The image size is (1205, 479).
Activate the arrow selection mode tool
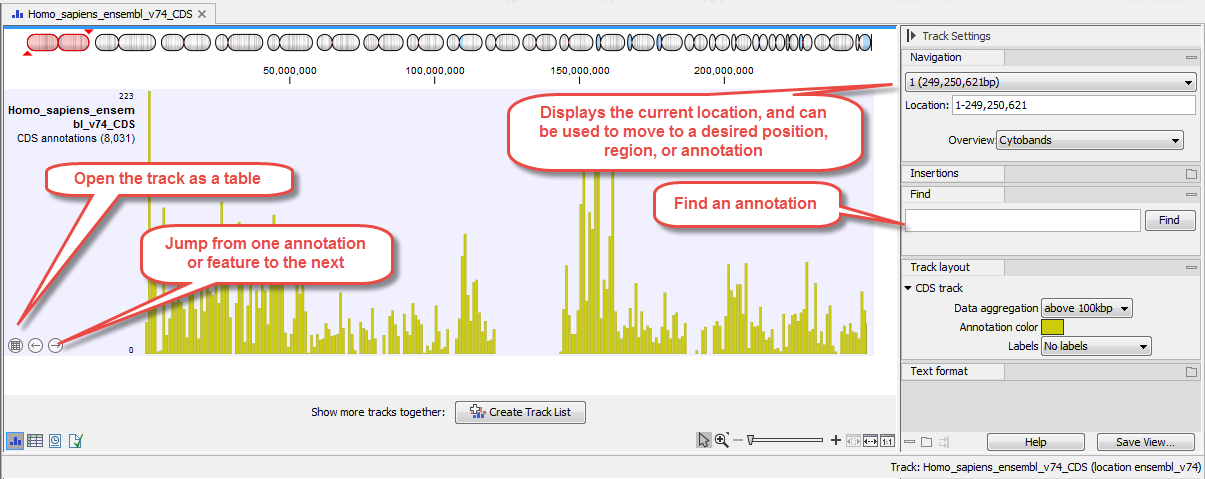pos(703,440)
